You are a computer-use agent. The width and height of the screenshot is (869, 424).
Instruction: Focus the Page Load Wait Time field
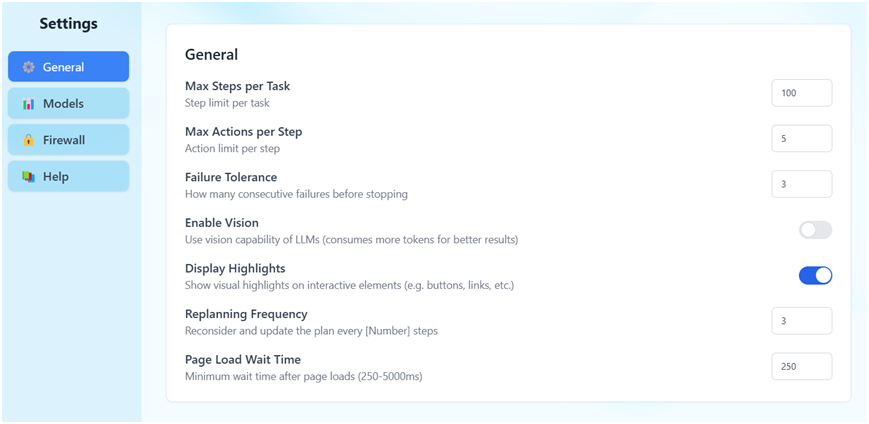[x=801, y=366]
